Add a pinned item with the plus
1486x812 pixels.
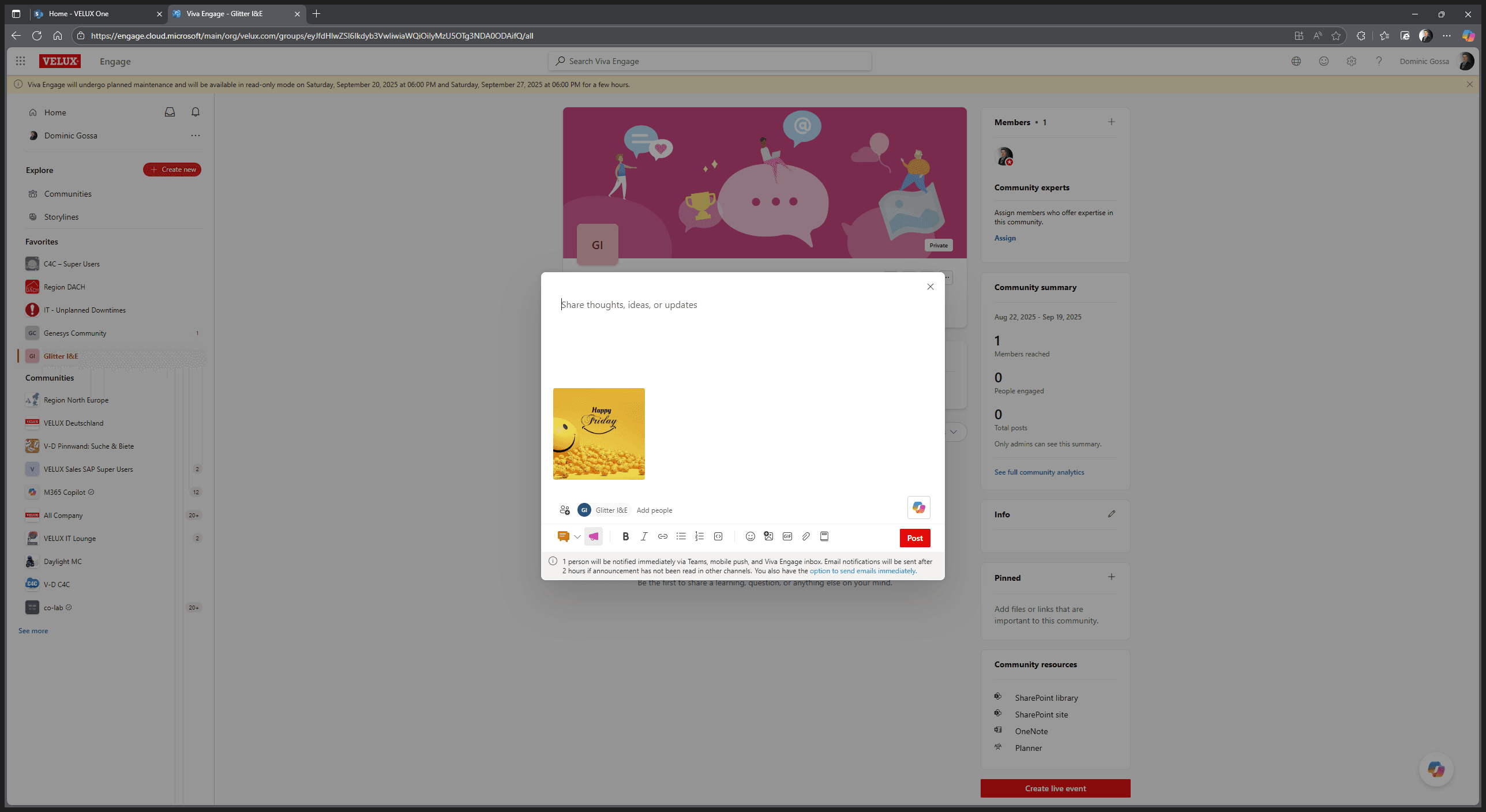(1111, 577)
